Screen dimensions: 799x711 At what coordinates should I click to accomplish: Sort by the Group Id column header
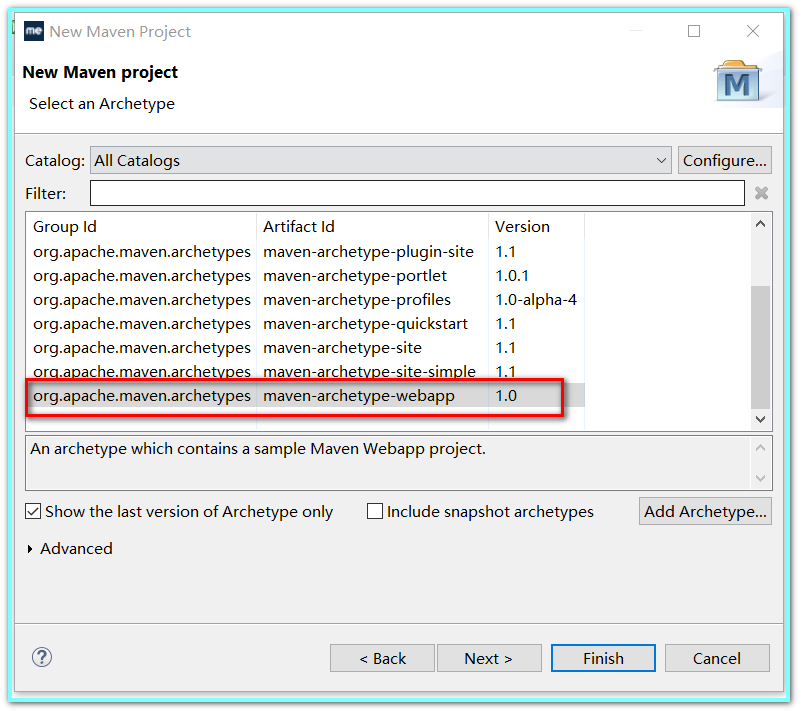tap(142, 226)
